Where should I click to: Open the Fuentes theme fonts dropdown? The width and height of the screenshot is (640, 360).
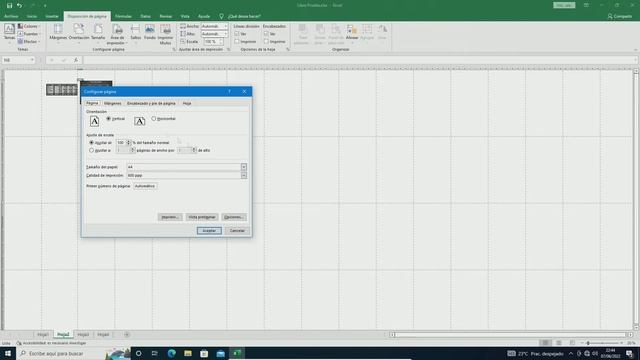(x=29, y=34)
